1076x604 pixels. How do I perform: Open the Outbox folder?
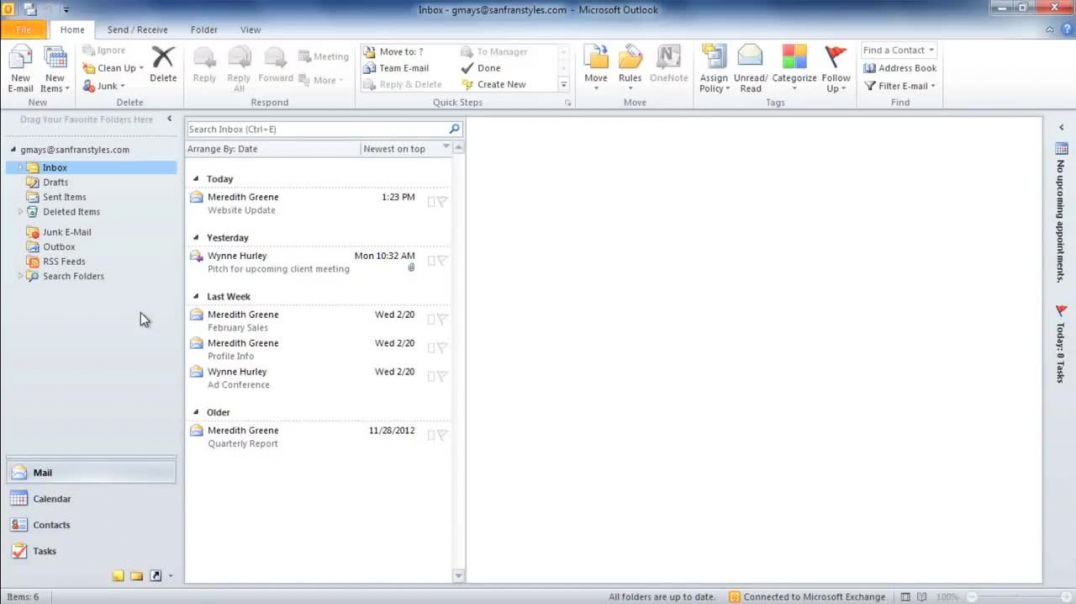pyautogui.click(x=59, y=246)
